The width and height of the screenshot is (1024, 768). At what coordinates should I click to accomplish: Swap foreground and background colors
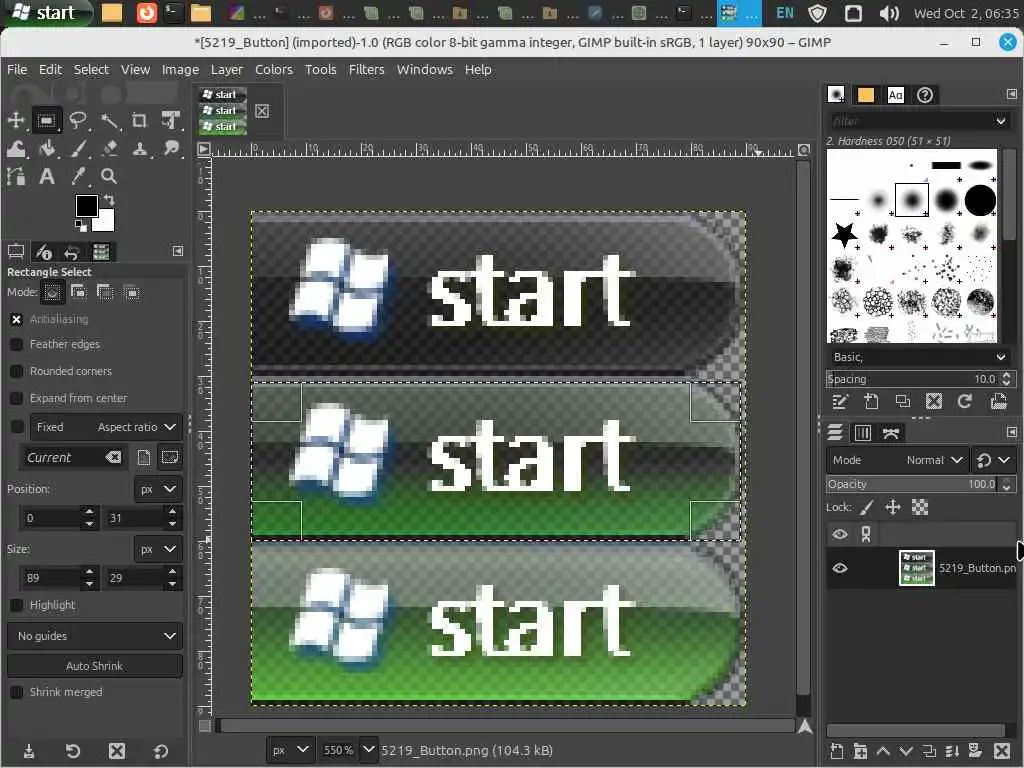tap(110, 200)
